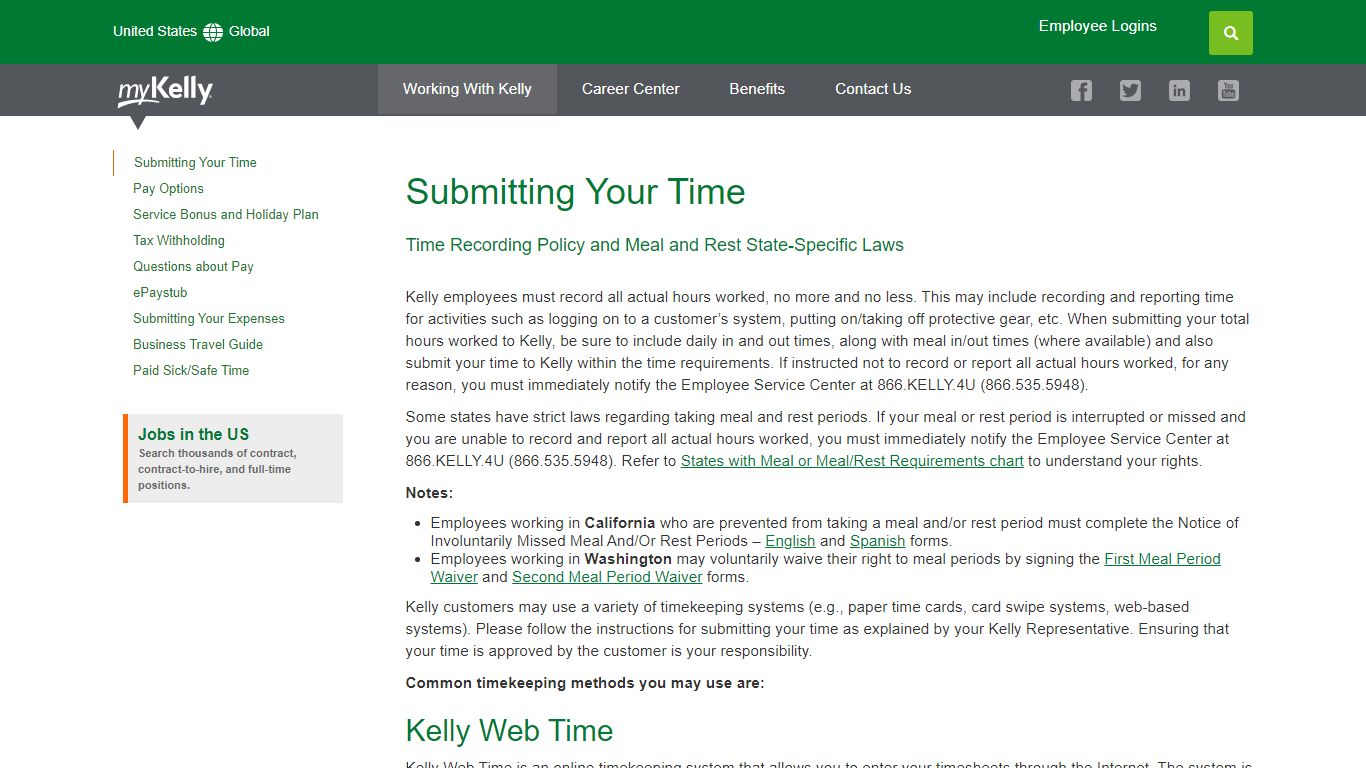
Task: Open Paid Sick/Safe Time page
Action: 191,370
